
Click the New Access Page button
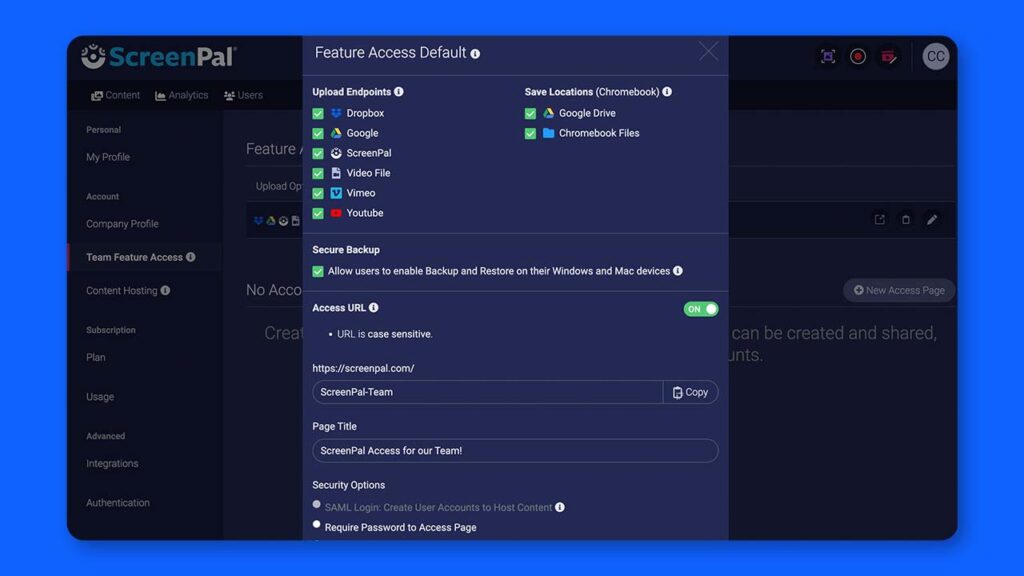coord(898,290)
